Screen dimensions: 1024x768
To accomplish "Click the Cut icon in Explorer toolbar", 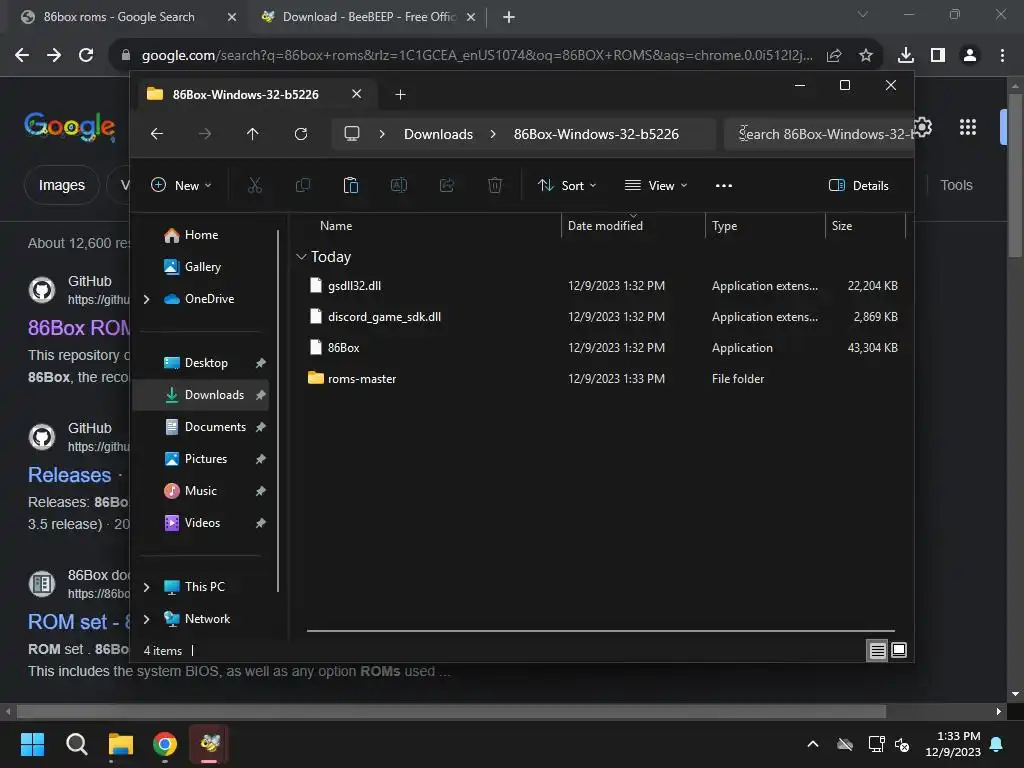I will [255, 185].
